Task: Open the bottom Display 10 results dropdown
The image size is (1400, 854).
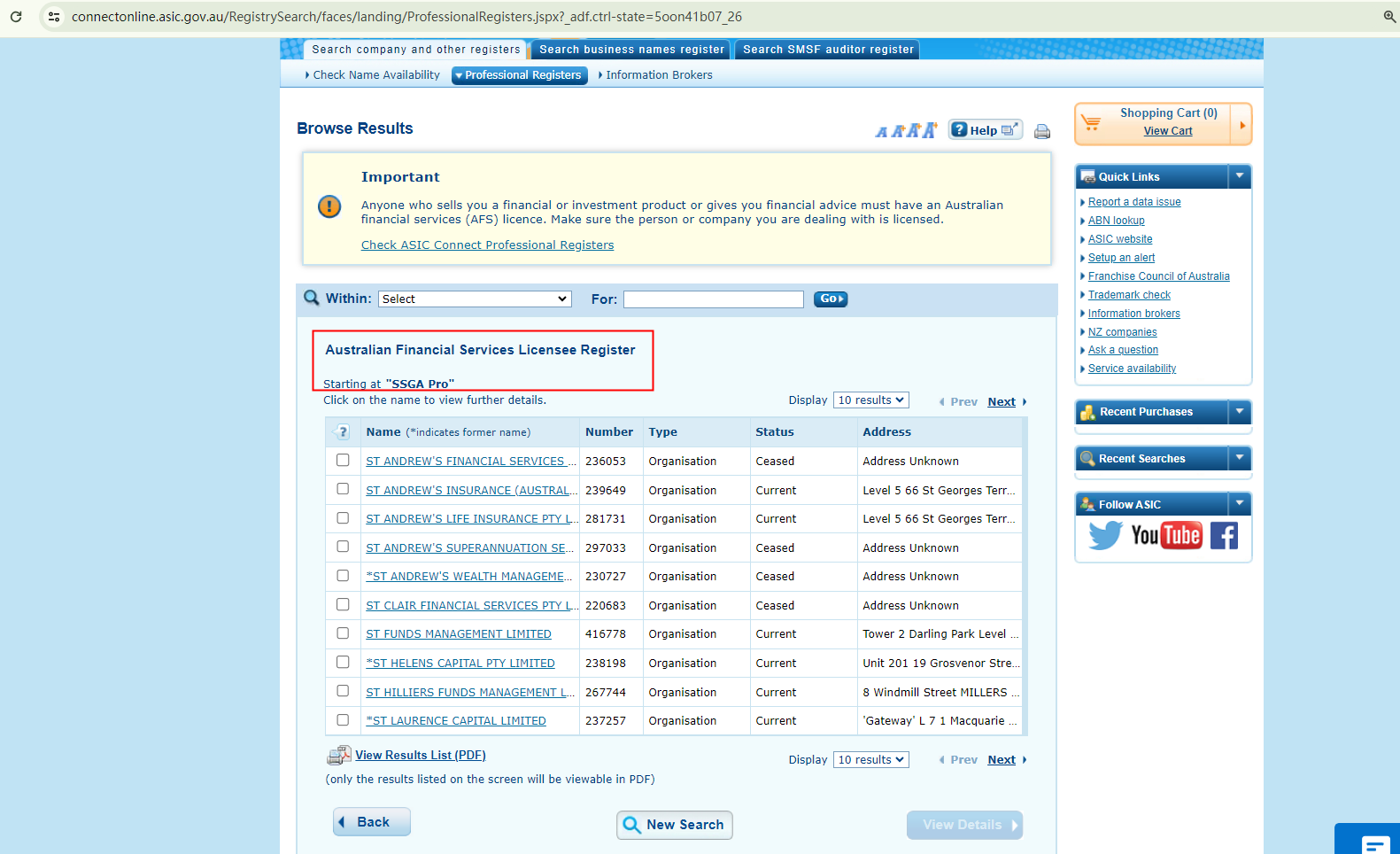Action: (x=871, y=760)
